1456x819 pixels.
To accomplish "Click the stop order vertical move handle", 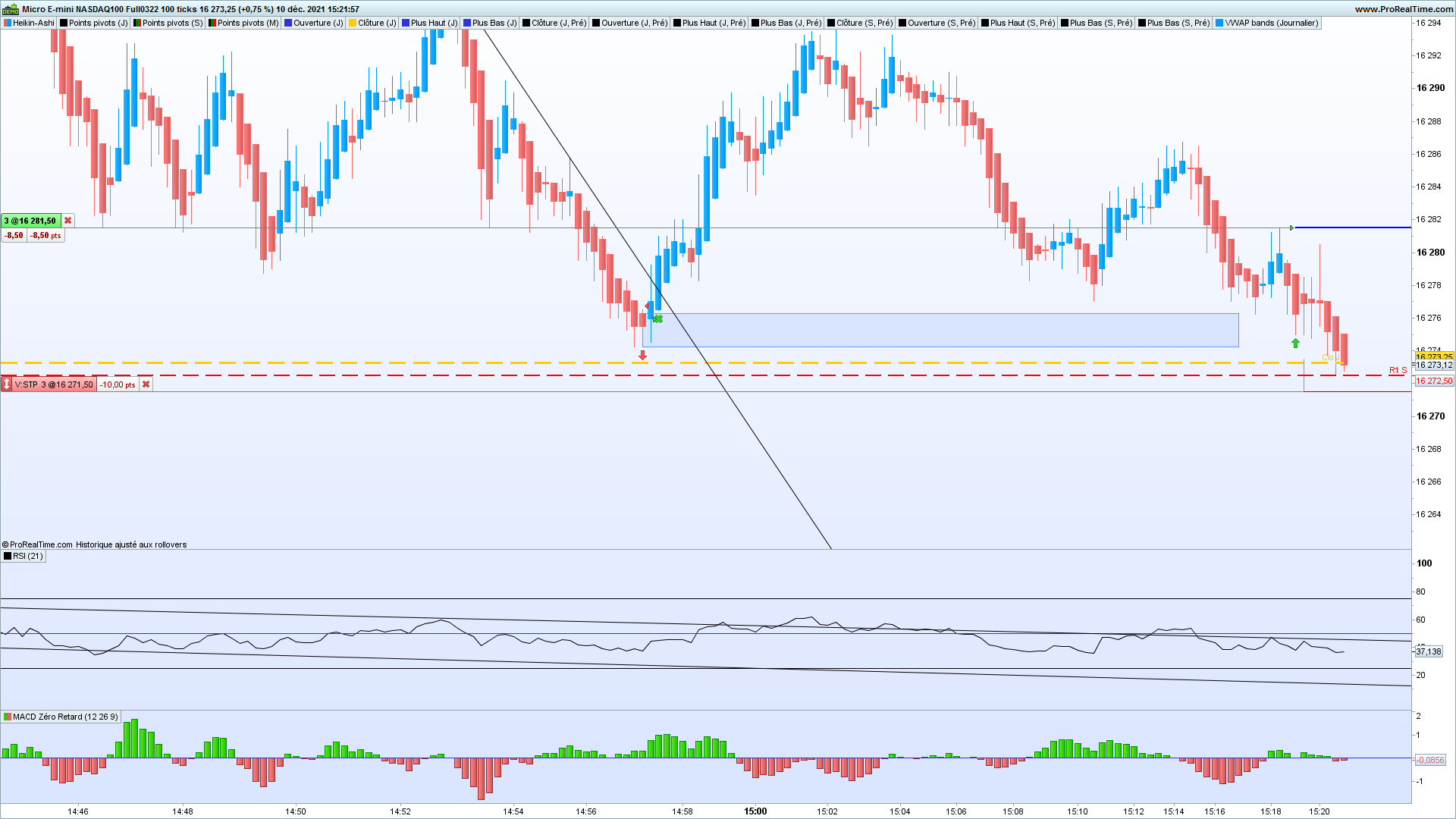I will (7, 384).
